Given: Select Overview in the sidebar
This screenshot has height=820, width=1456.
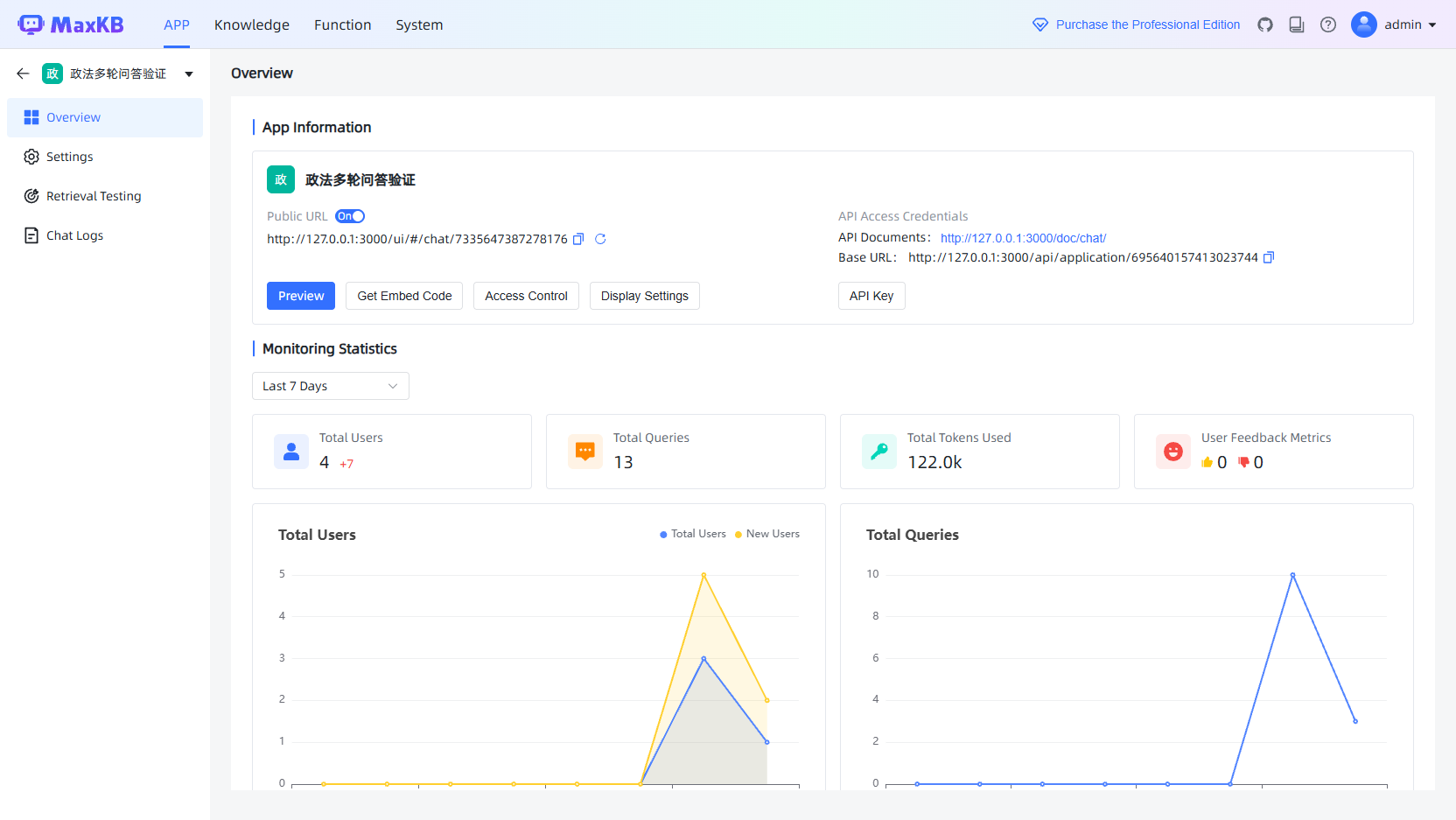Looking at the screenshot, I should tap(105, 117).
